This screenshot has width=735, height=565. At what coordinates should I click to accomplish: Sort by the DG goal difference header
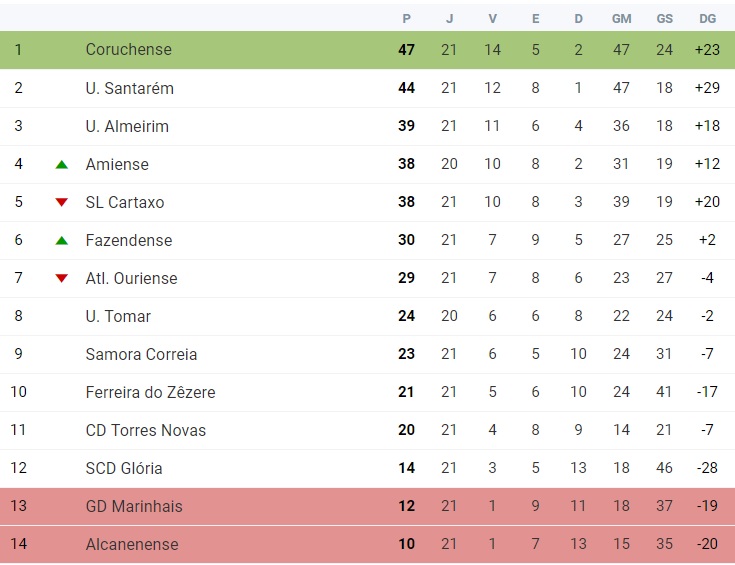pyautogui.click(x=707, y=18)
